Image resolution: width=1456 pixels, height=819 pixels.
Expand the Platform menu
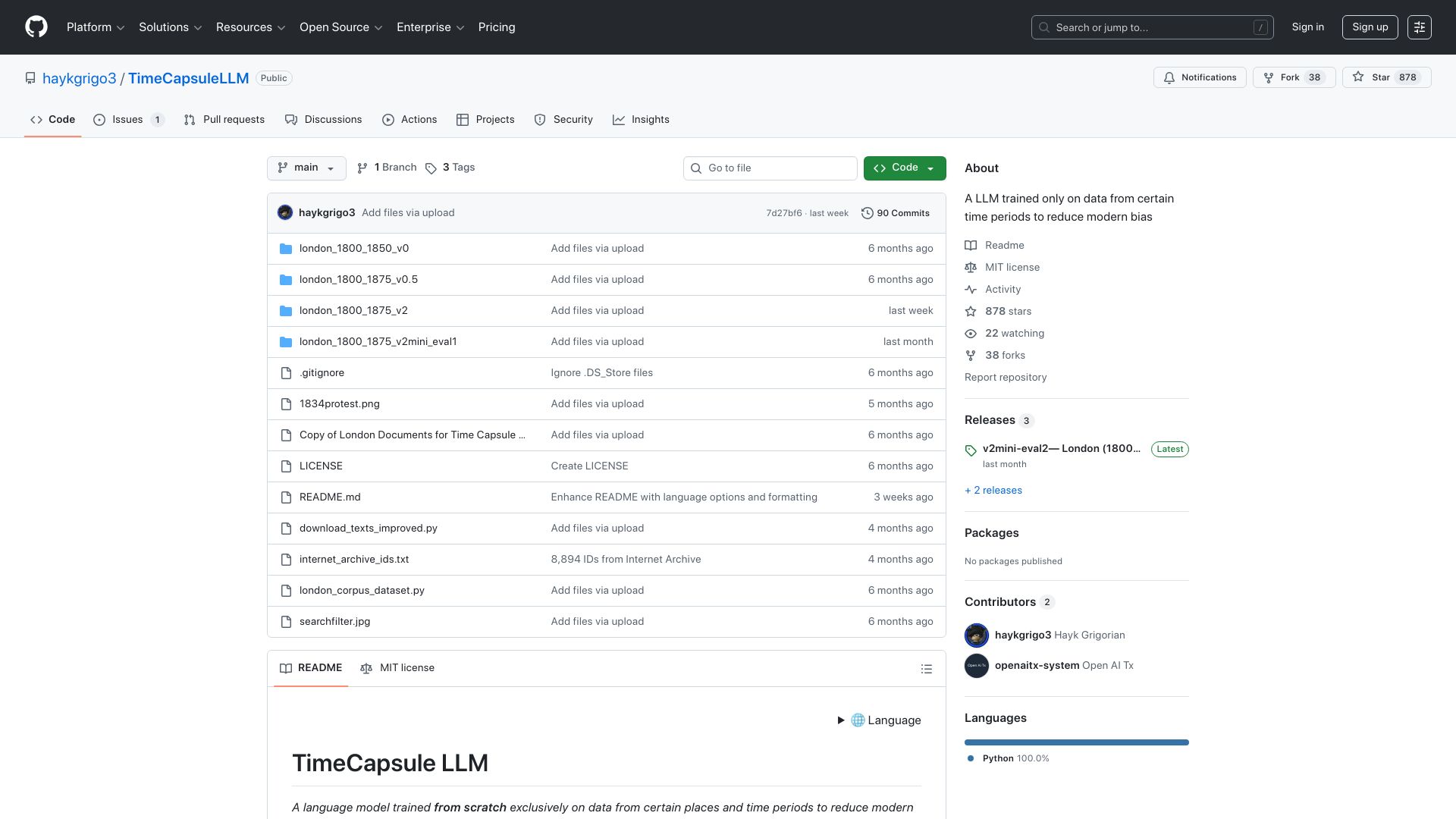click(x=96, y=27)
